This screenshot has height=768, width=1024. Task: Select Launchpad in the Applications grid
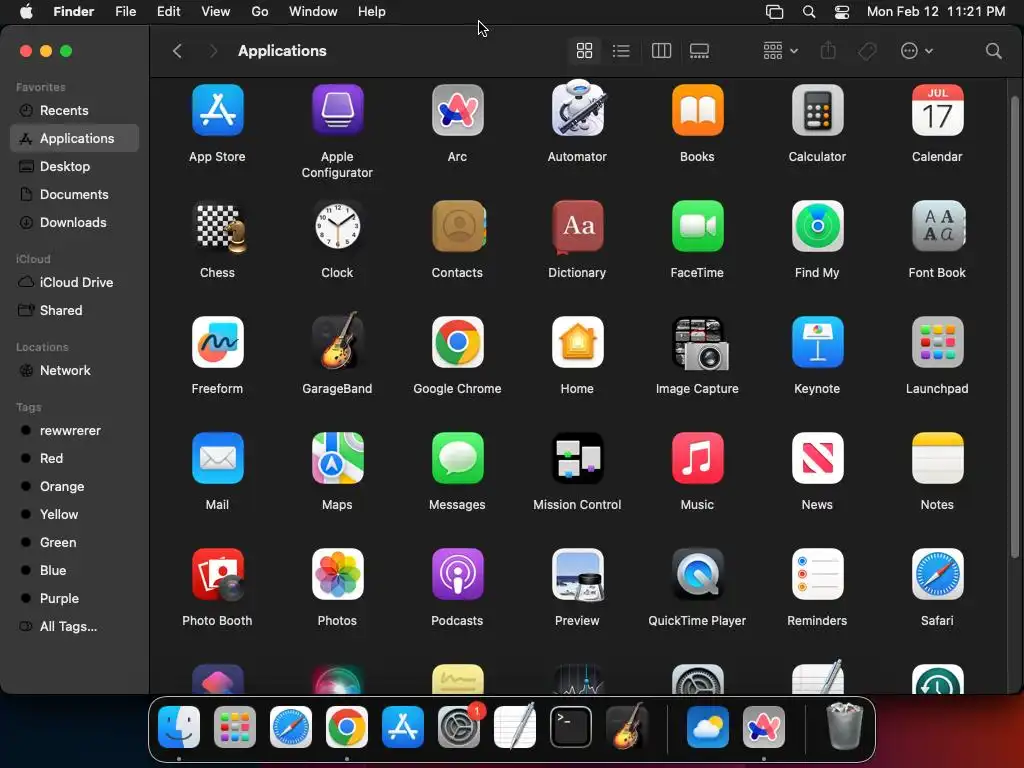[x=937, y=342]
